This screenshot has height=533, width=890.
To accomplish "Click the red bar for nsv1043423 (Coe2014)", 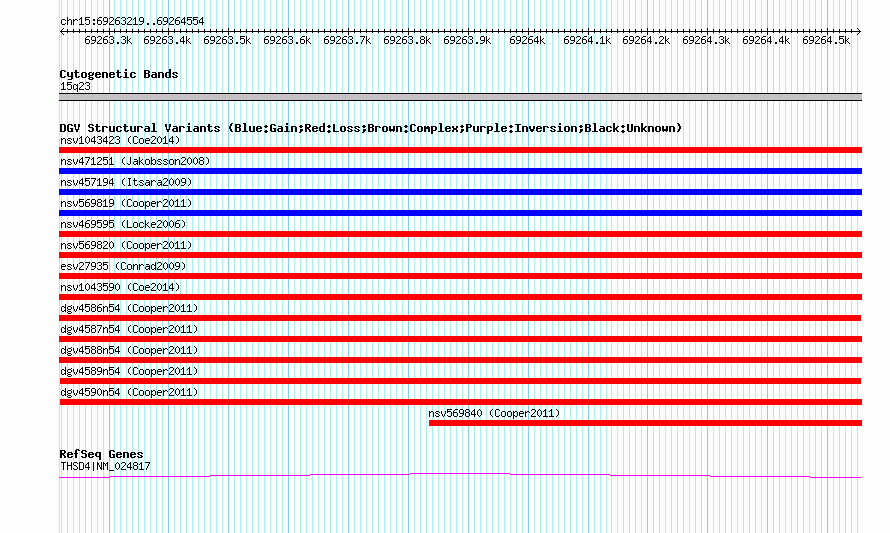I will 460,150.
